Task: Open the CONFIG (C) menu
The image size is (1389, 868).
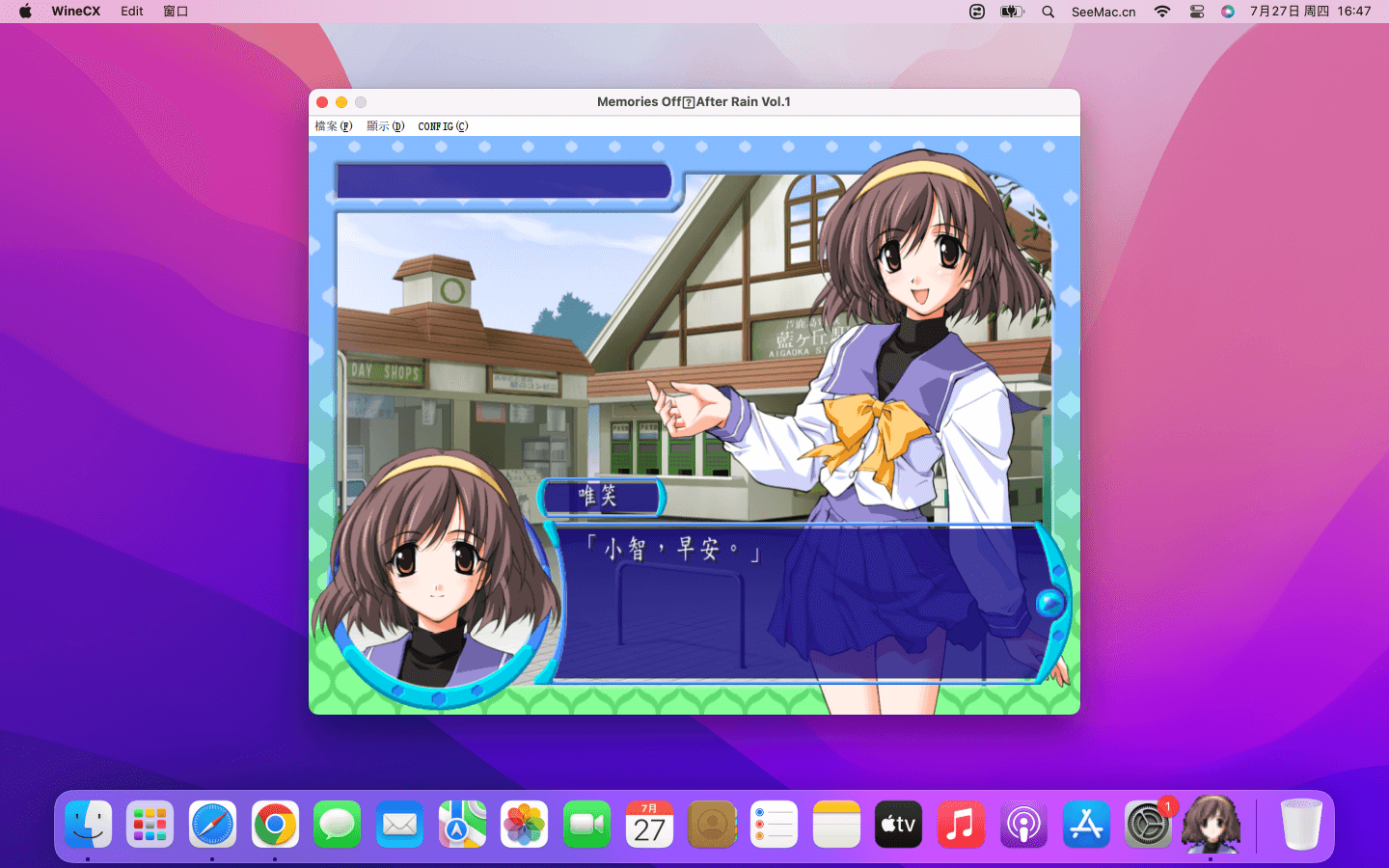Action: click(x=443, y=126)
